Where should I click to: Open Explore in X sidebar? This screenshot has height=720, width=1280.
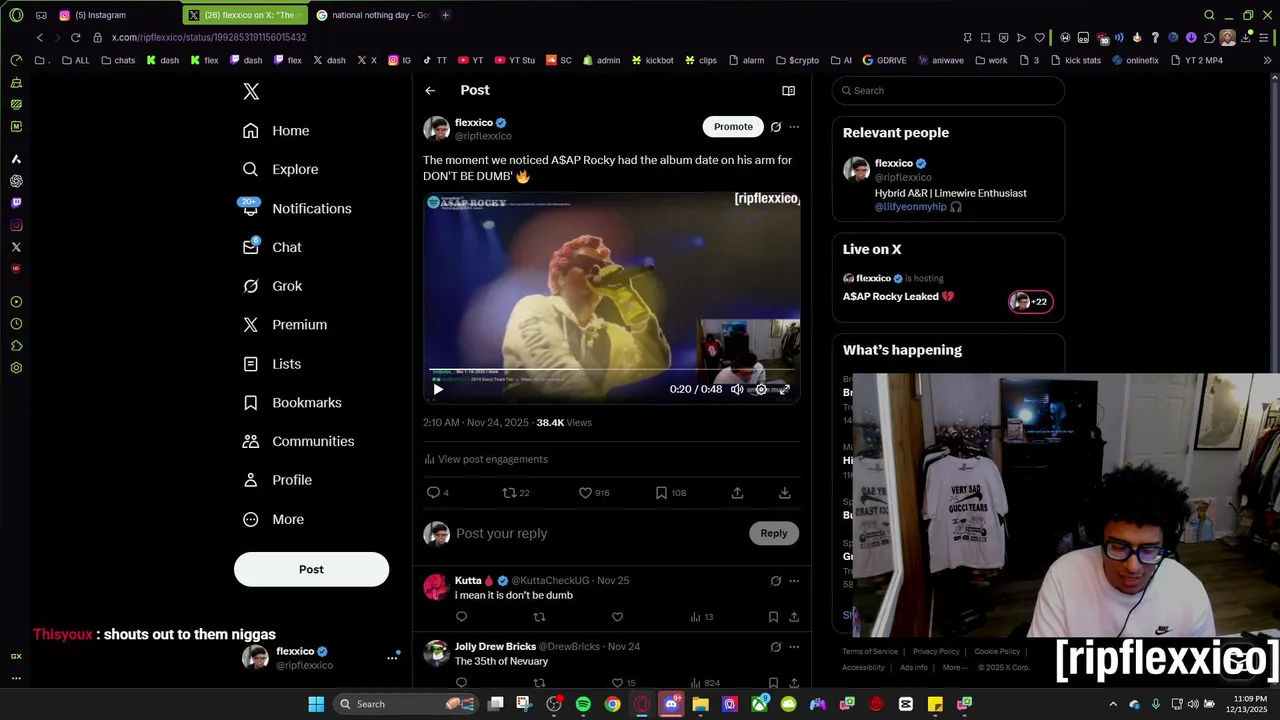pyautogui.click(x=280, y=170)
